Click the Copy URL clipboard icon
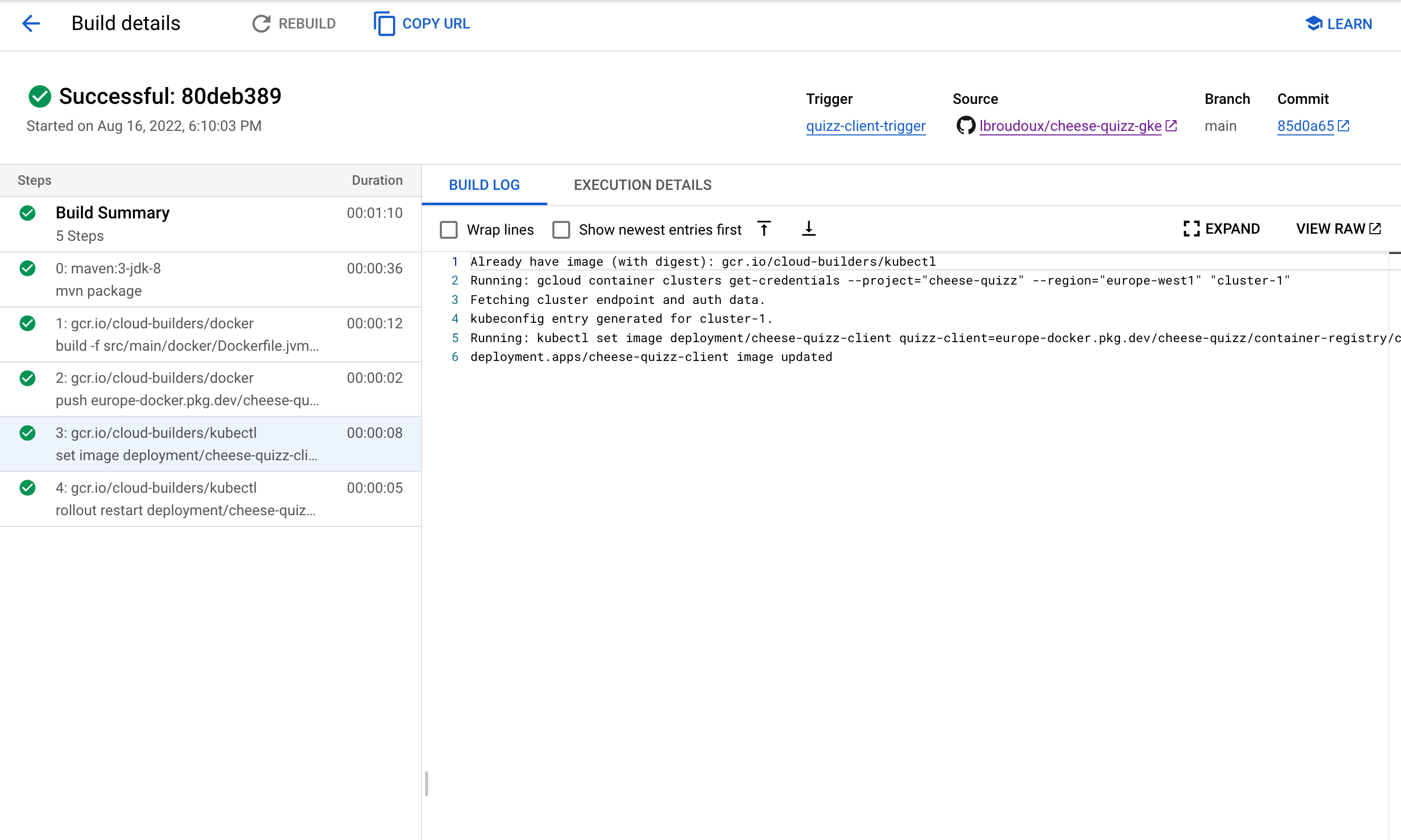Image resolution: width=1401 pixels, height=840 pixels. [384, 24]
